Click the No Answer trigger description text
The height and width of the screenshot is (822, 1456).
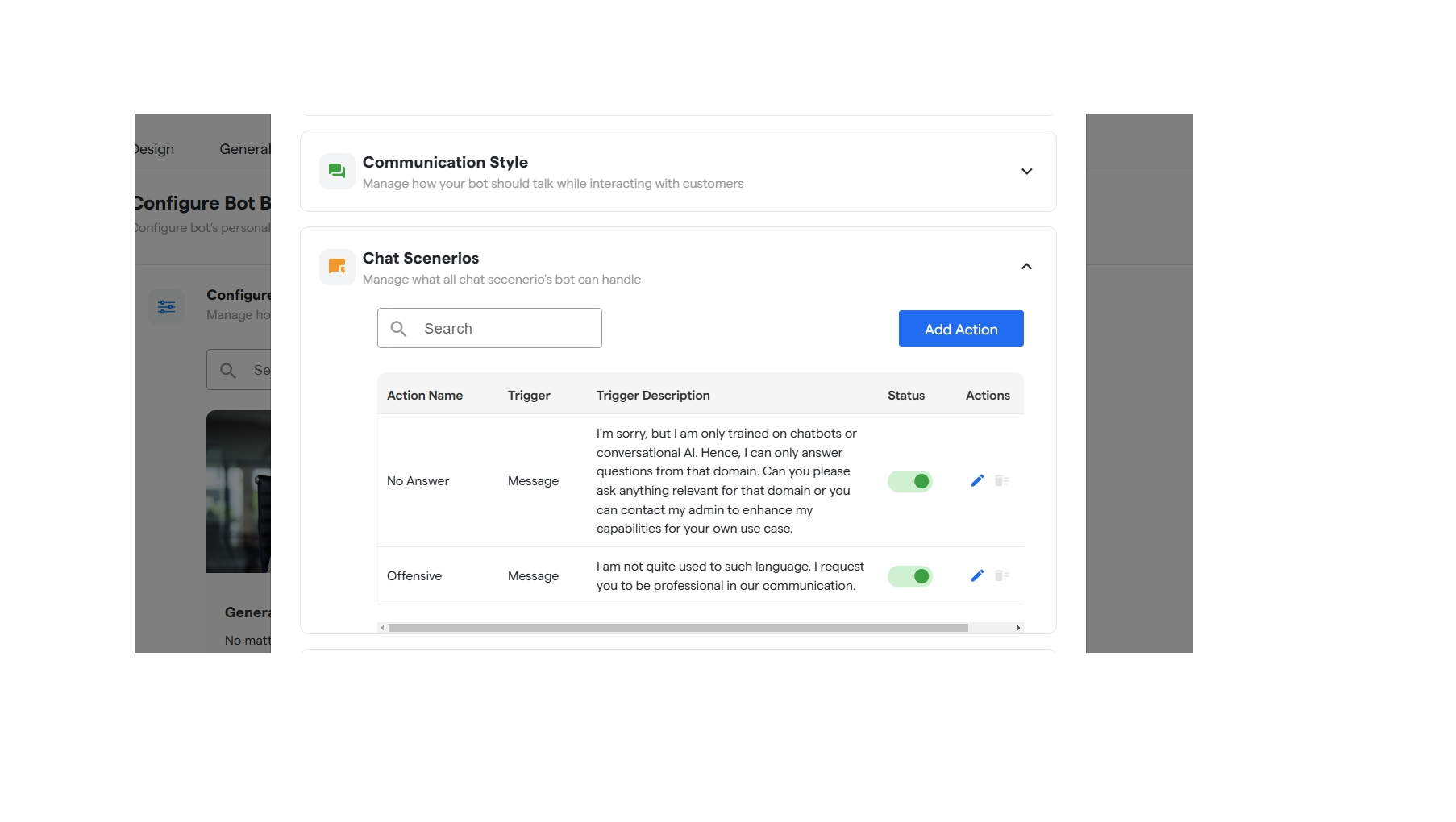click(726, 481)
